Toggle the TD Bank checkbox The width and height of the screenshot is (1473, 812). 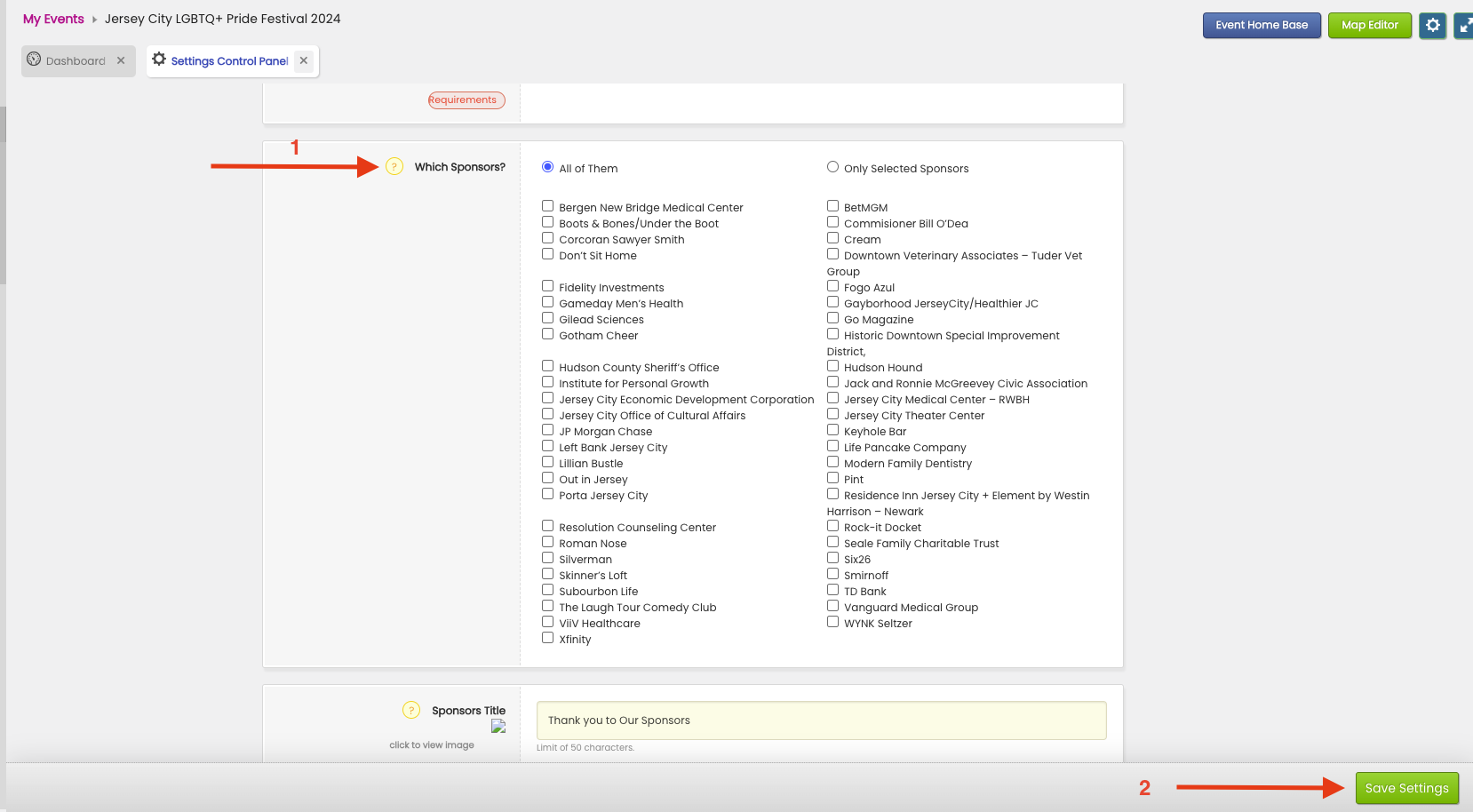point(832,590)
